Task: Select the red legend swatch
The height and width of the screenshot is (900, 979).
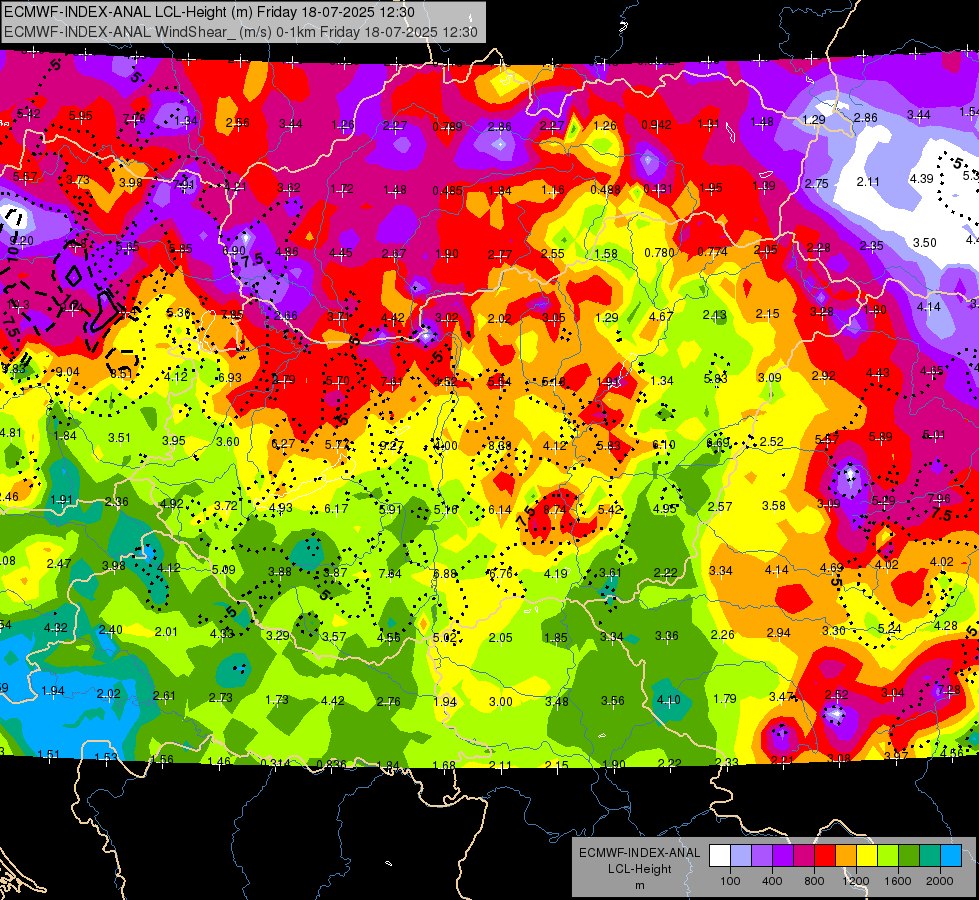Action: 825,856
